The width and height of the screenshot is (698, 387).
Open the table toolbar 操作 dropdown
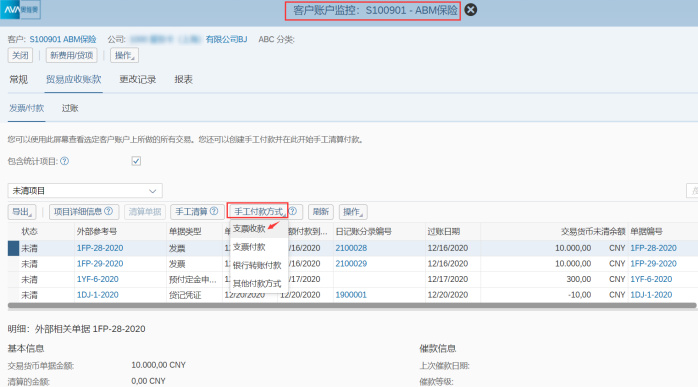353,212
